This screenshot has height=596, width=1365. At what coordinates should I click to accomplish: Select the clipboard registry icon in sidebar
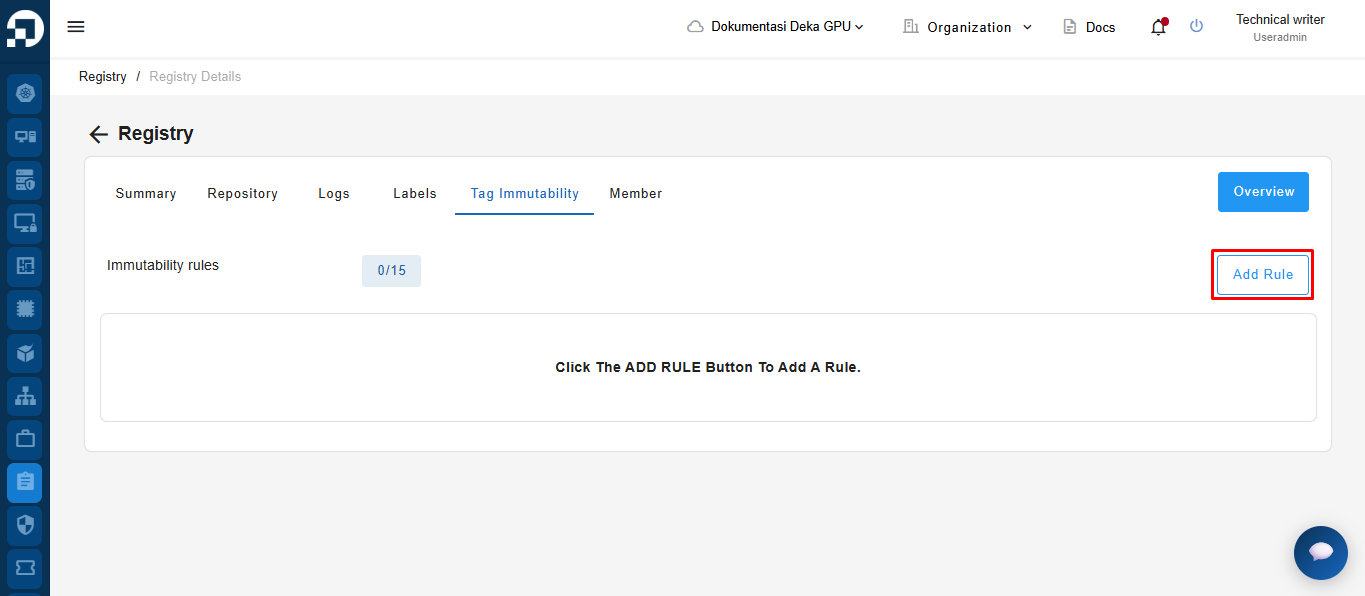[25, 483]
